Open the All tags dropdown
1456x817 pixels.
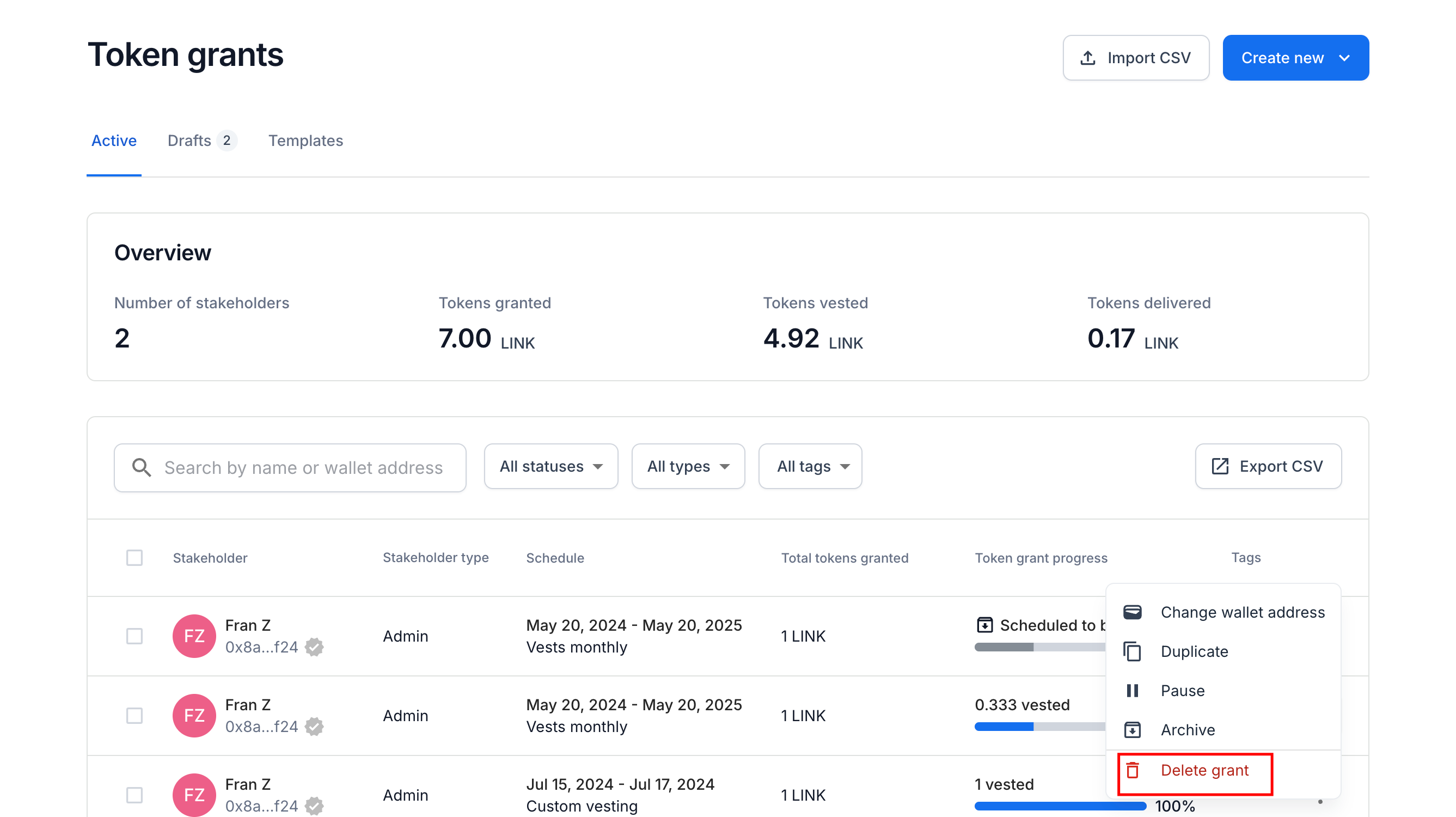(x=810, y=466)
